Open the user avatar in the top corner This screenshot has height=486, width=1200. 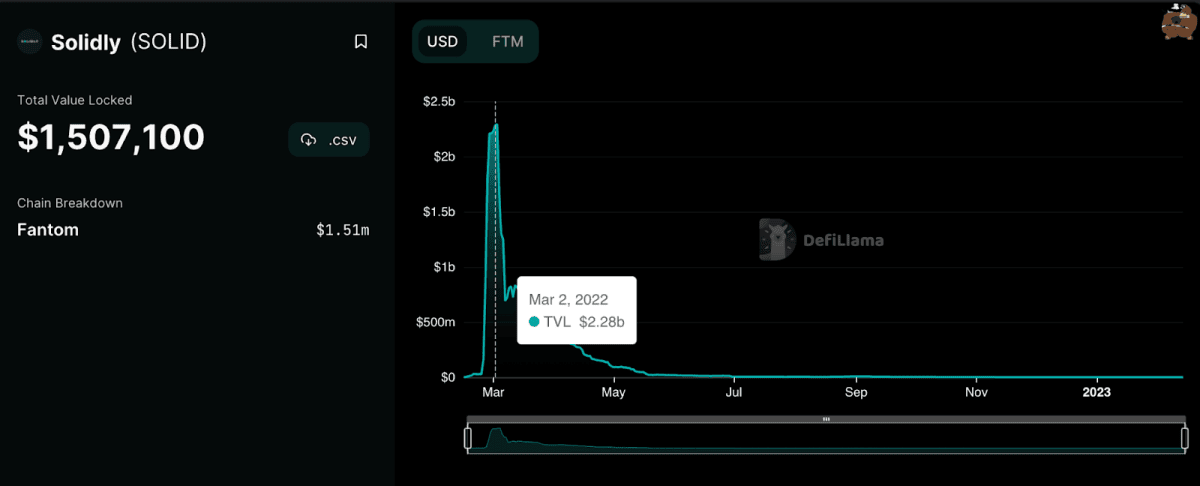[x=1177, y=21]
